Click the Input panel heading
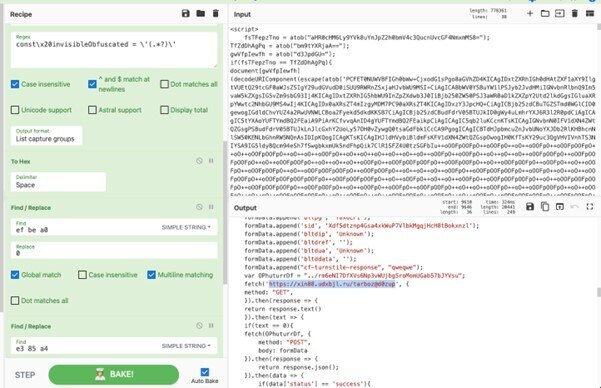 tap(242, 14)
